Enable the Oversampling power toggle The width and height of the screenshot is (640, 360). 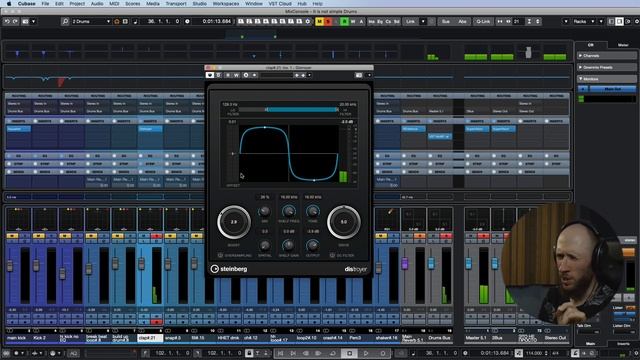point(220,256)
